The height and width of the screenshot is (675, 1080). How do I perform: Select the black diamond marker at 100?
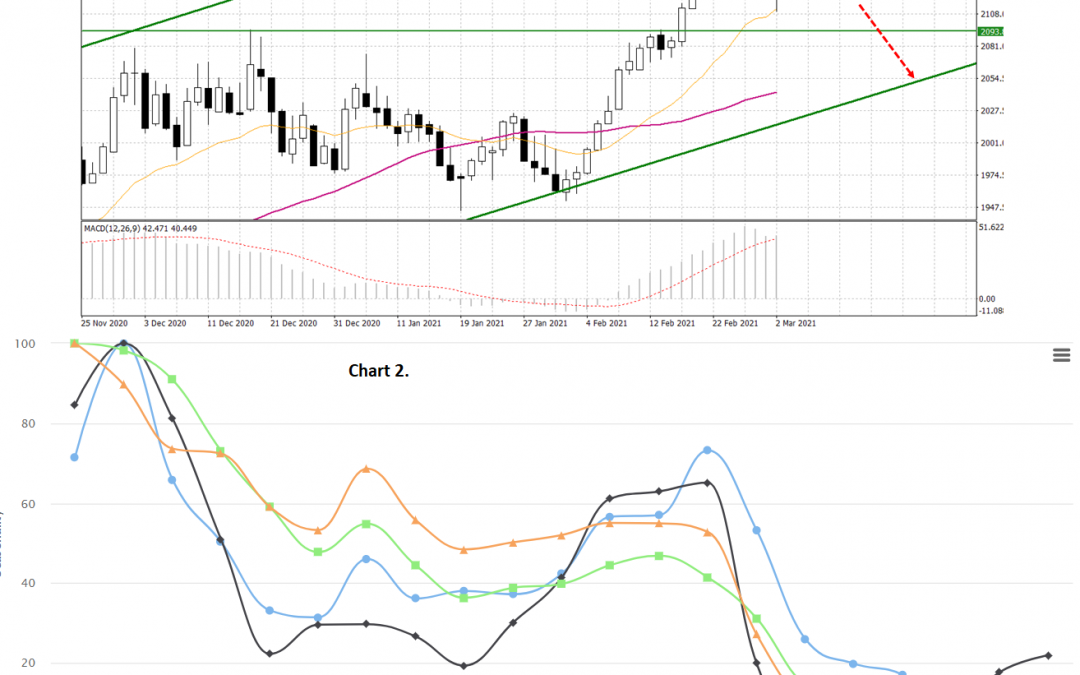click(124, 343)
